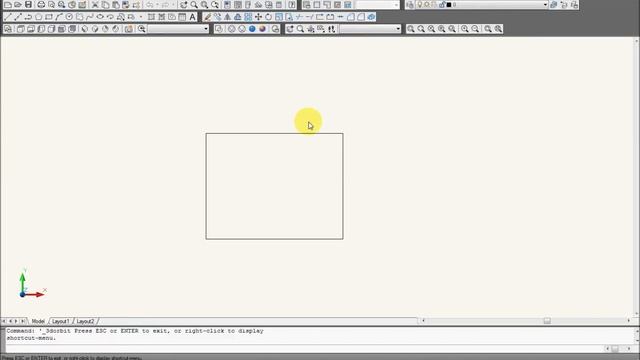The image size is (640, 360).
Task: Toggle the layer on/off lightbulb icon
Action: coord(420,5)
